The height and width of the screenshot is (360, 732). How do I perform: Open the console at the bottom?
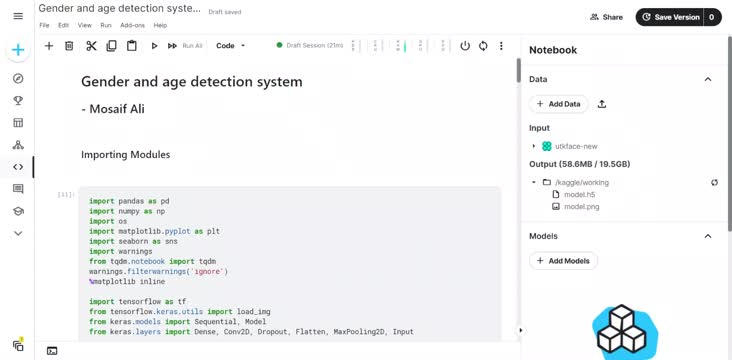tap(52, 351)
